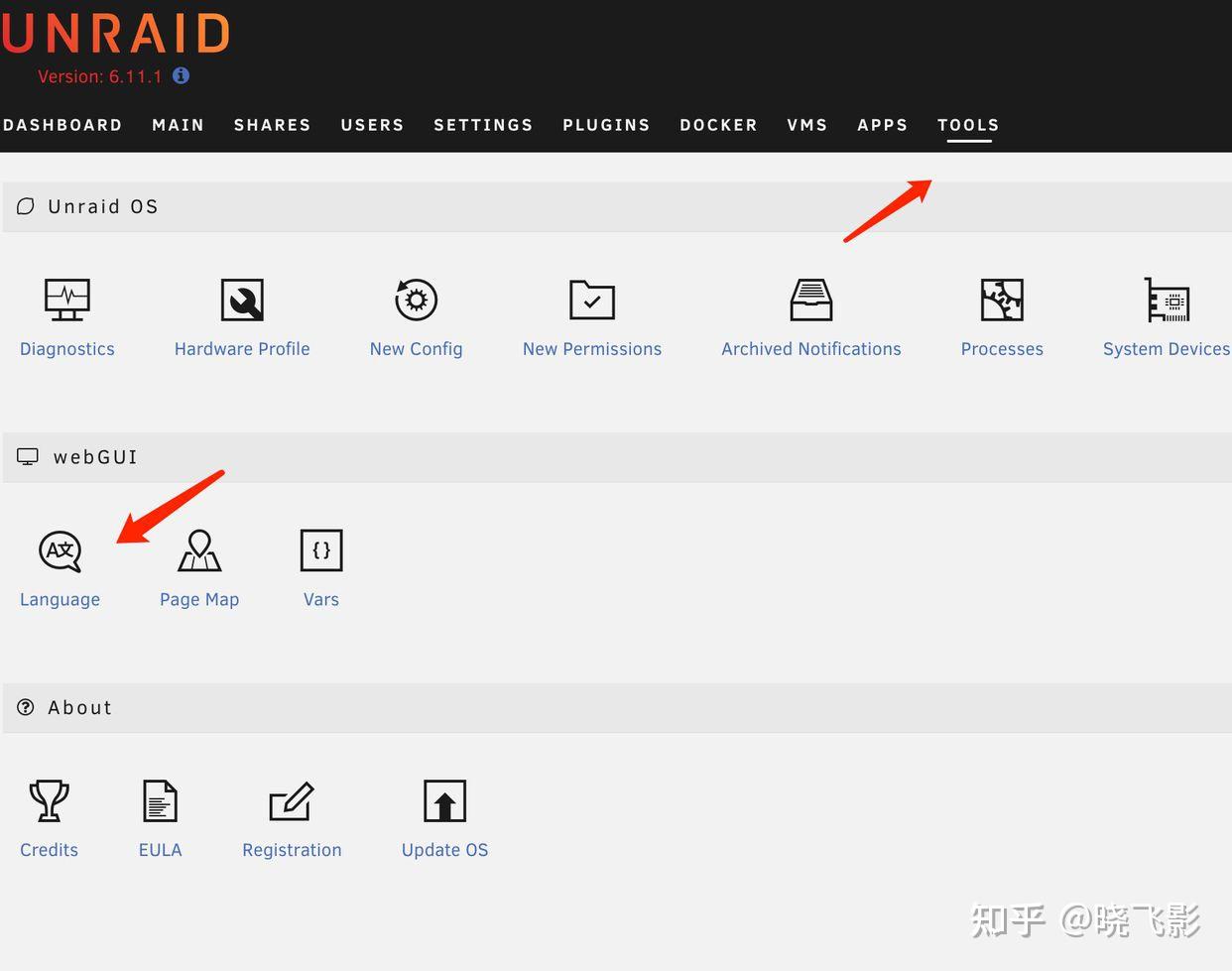Image resolution: width=1232 pixels, height=971 pixels.
Task: Open the Language settings
Action: coord(60,565)
